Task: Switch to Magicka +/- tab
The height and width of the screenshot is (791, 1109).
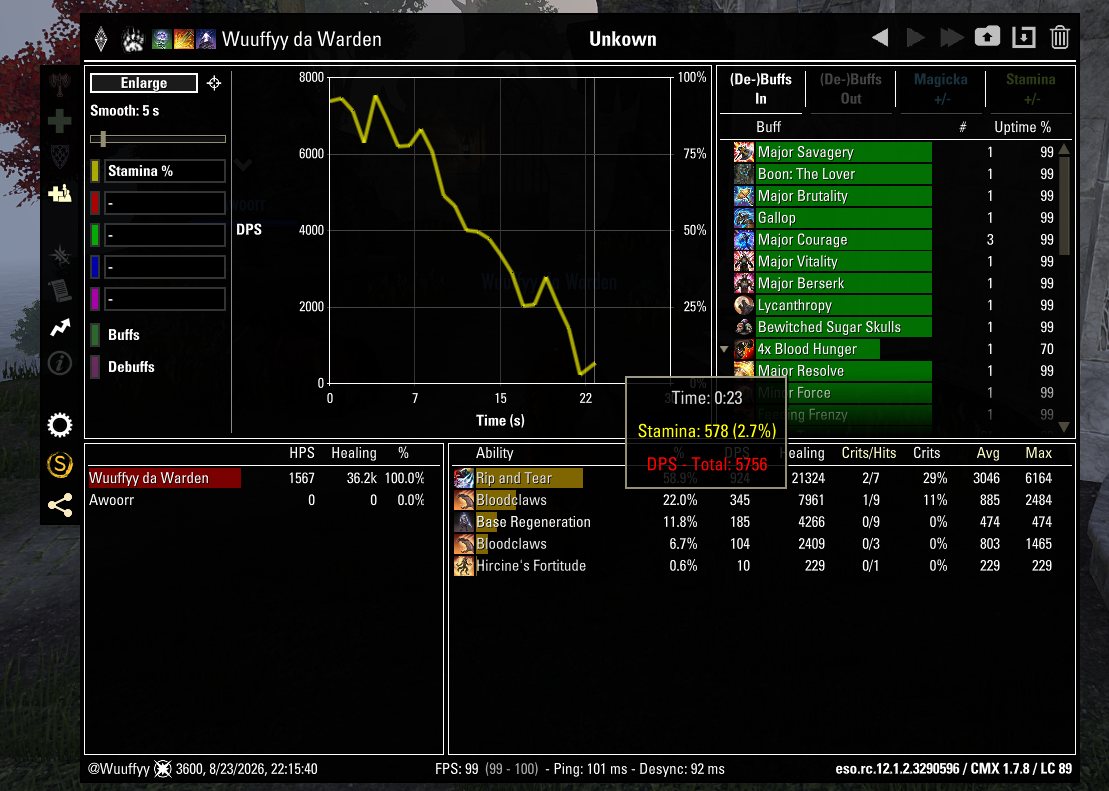Action: (941, 89)
